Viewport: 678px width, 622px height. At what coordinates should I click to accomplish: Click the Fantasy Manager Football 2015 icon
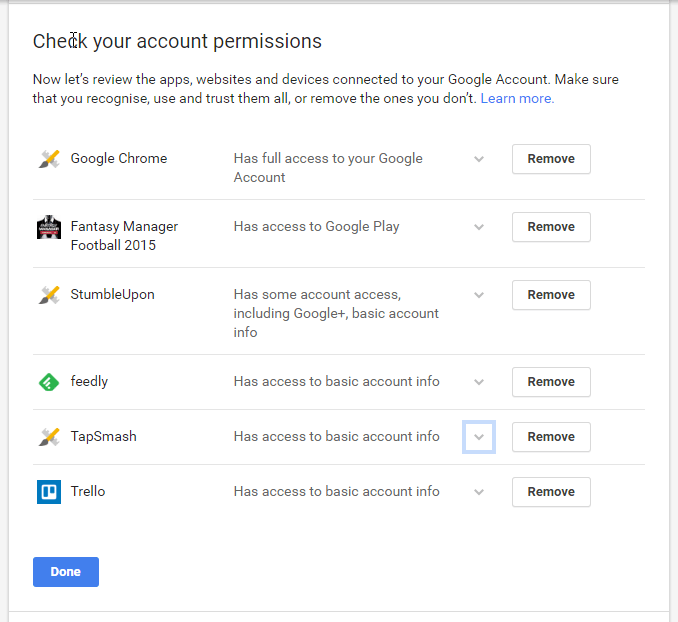pos(49,227)
